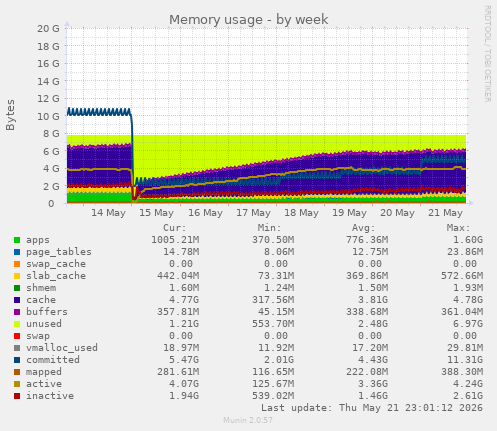
Task: Click the buffers purple legend swatch
Action: pyautogui.click(x=17, y=312)
